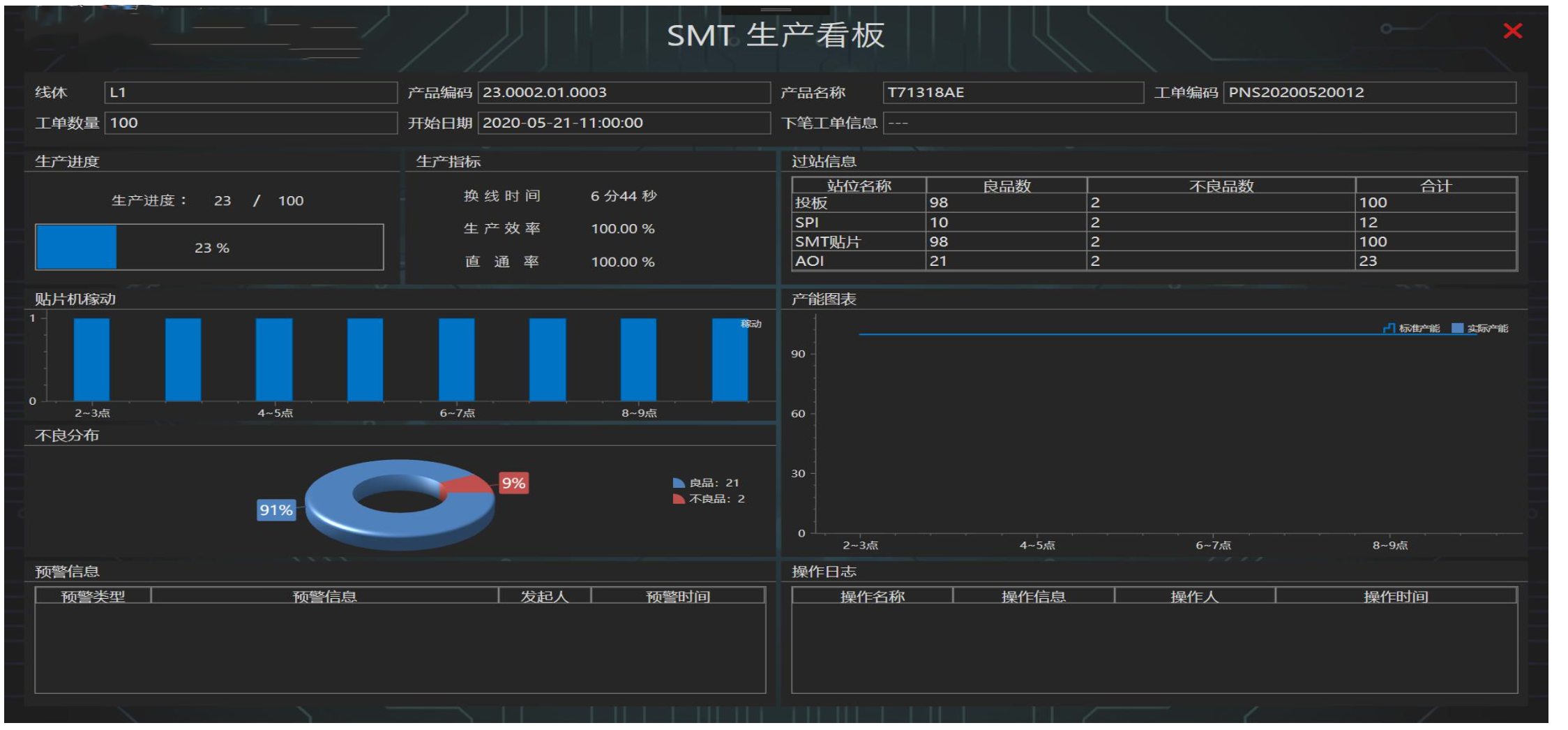Sort by 站位名称 column header
This screenshot has width=1568, height=730.
click(x=859, y=186)
